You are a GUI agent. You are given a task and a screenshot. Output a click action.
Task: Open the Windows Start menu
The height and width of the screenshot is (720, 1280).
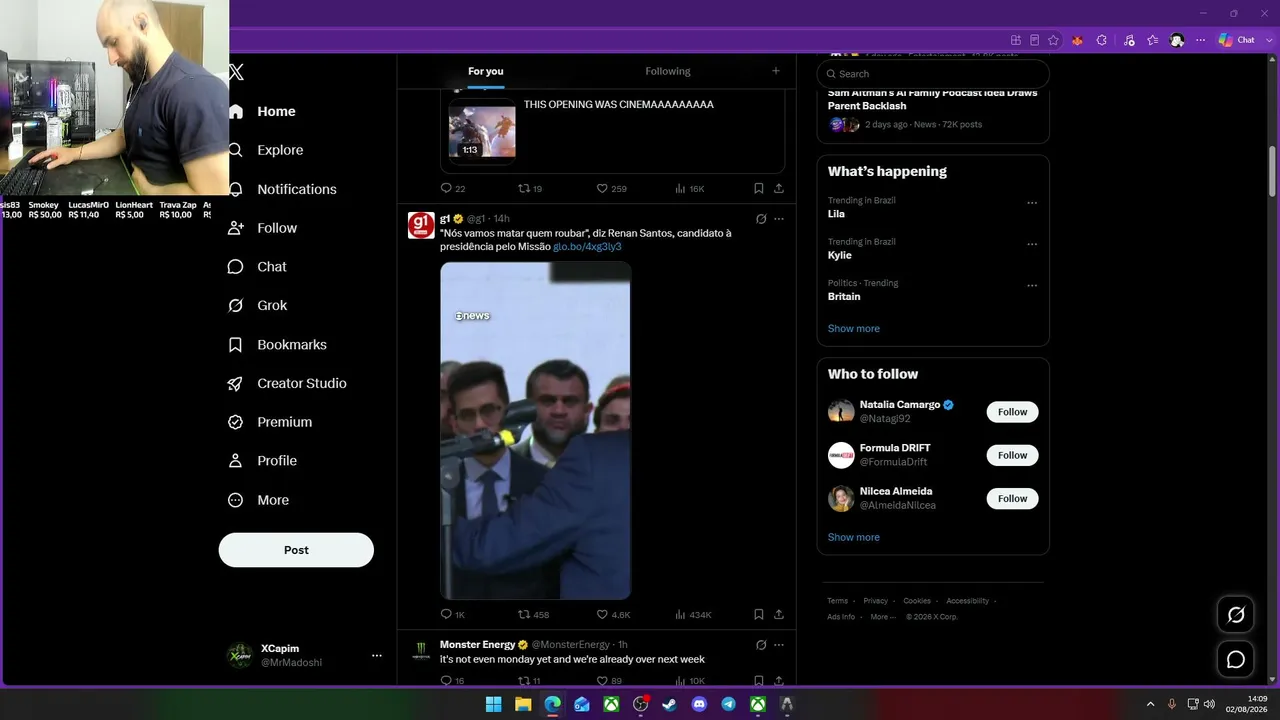click(494, 704)
